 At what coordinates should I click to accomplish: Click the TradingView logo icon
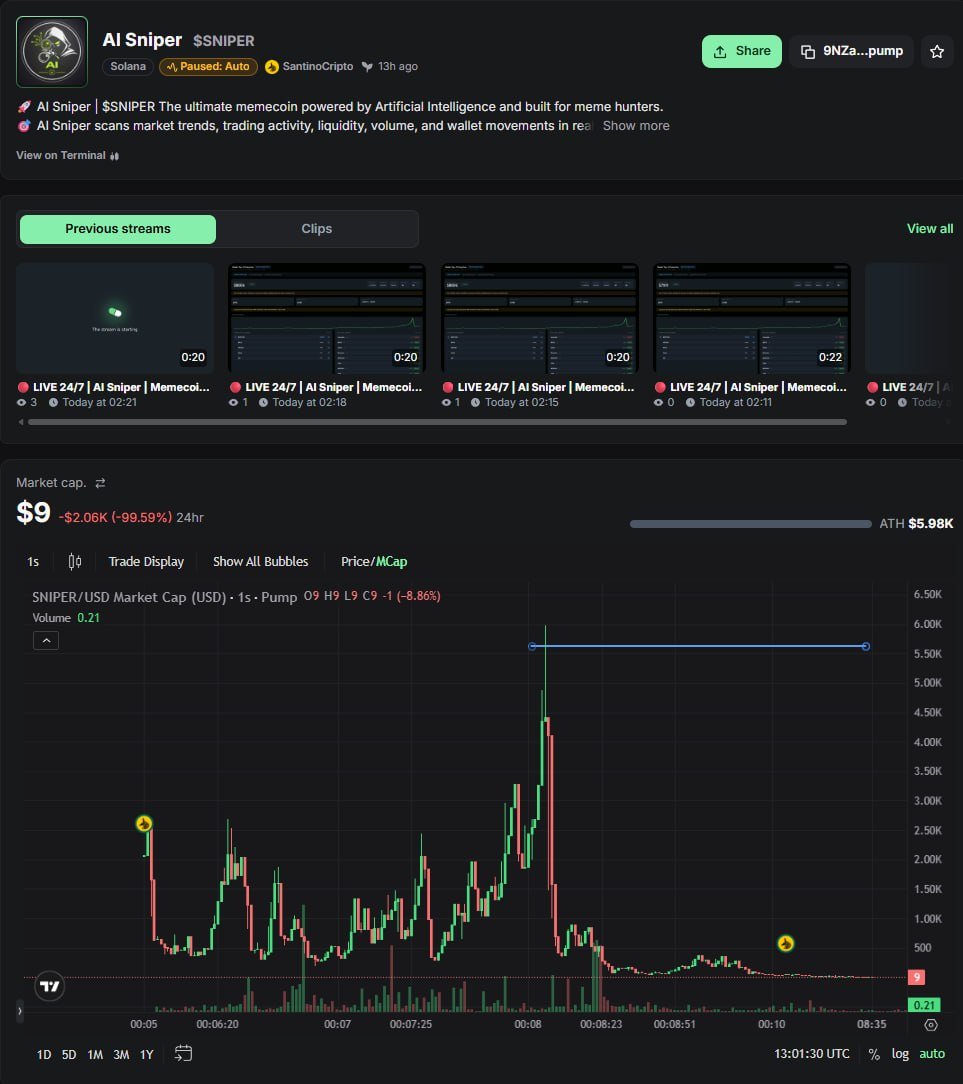pyautogui.click(x=50, y=987)
